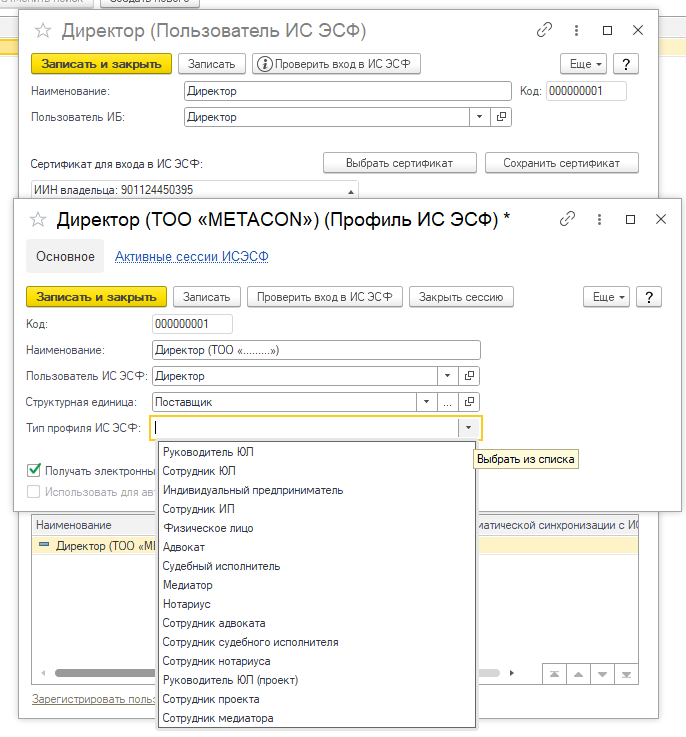Click ellipsis selector for Структурная единица
This screenshot has width=686, height=737.
pos(447,402)
